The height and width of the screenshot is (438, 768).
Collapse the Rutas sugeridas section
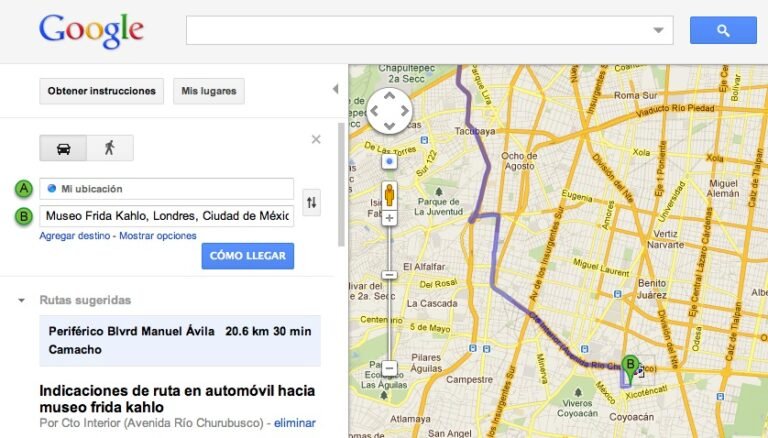(x=21, y=300)
